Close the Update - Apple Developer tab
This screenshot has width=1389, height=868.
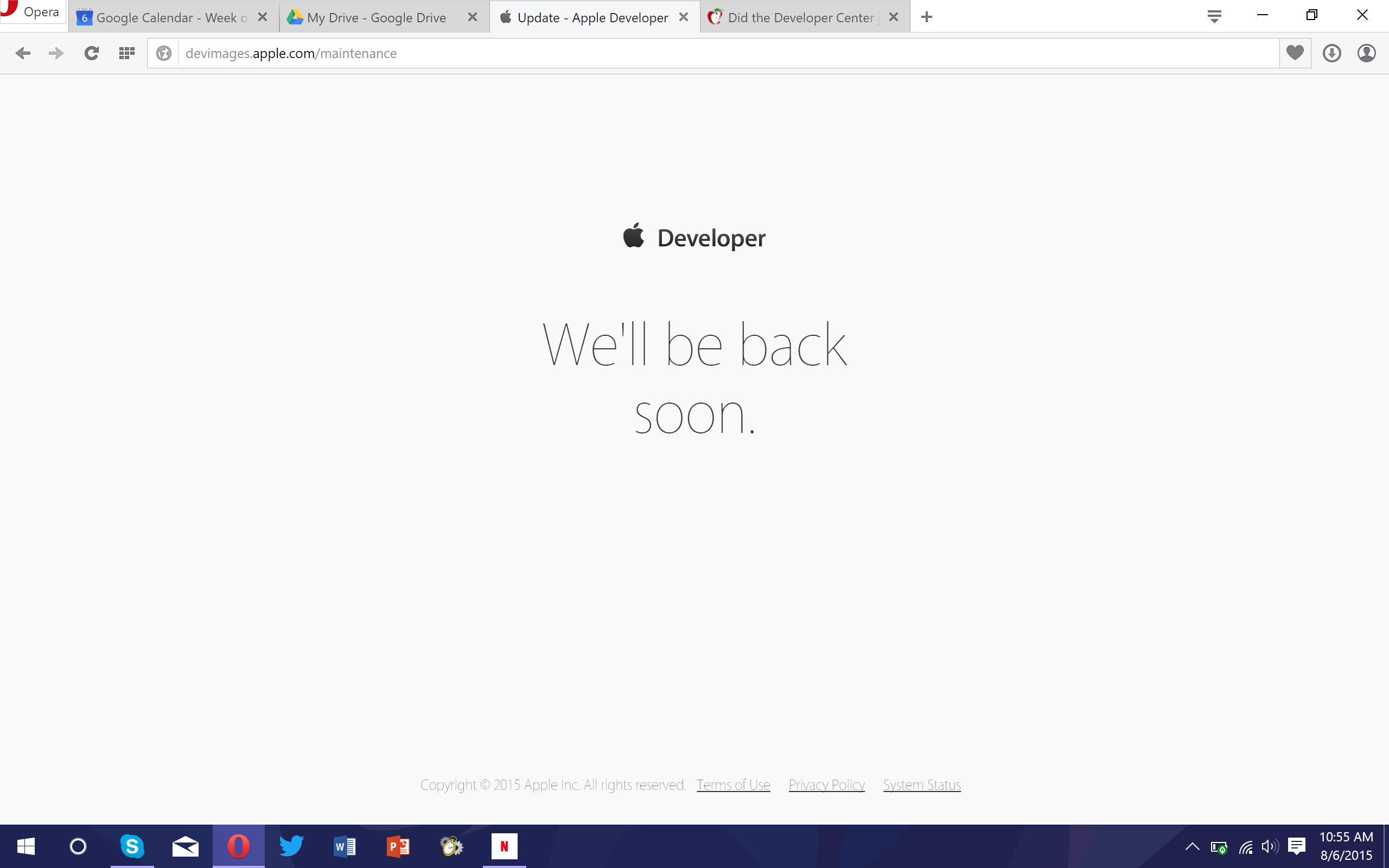(x=683, y=17)
